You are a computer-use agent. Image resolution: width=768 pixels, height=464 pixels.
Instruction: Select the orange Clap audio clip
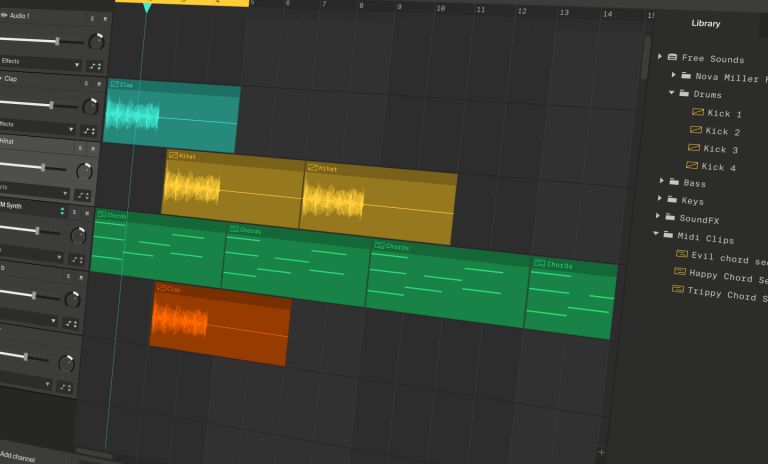[219, 324]
